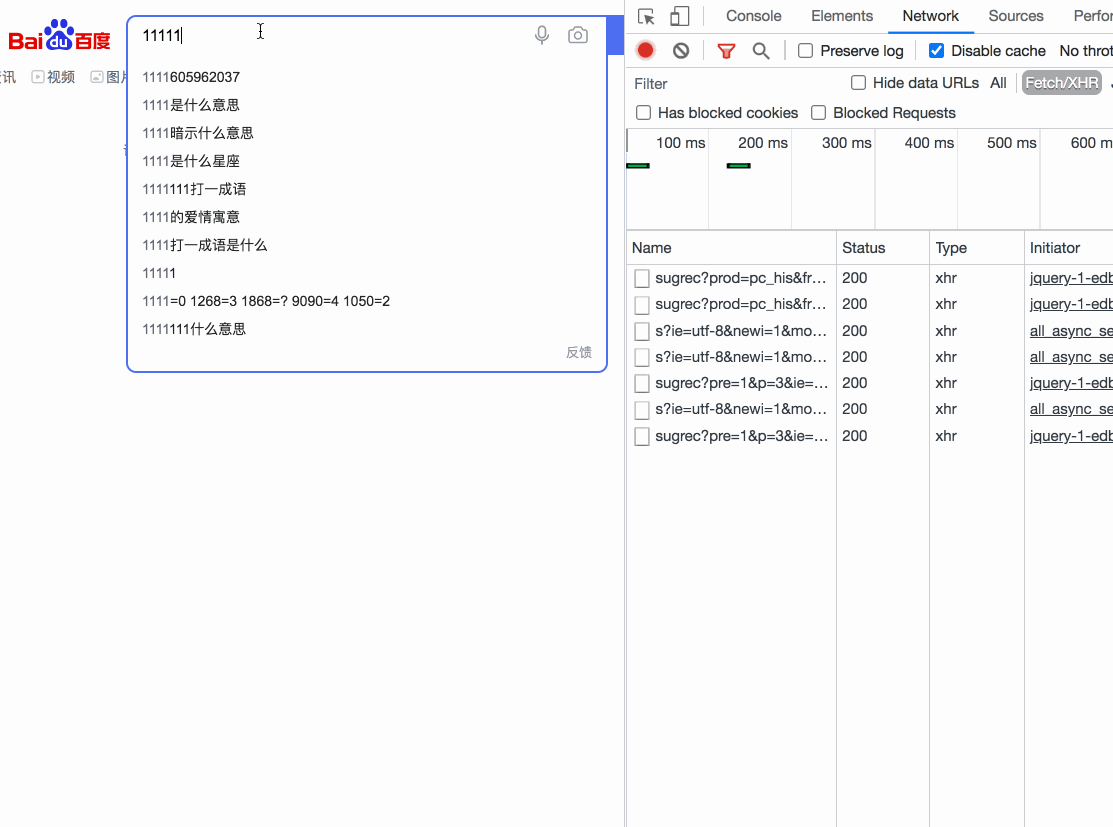Open network search with the magnifier icon
Screen dimensions: 1113x827
[x=761, y=50]
